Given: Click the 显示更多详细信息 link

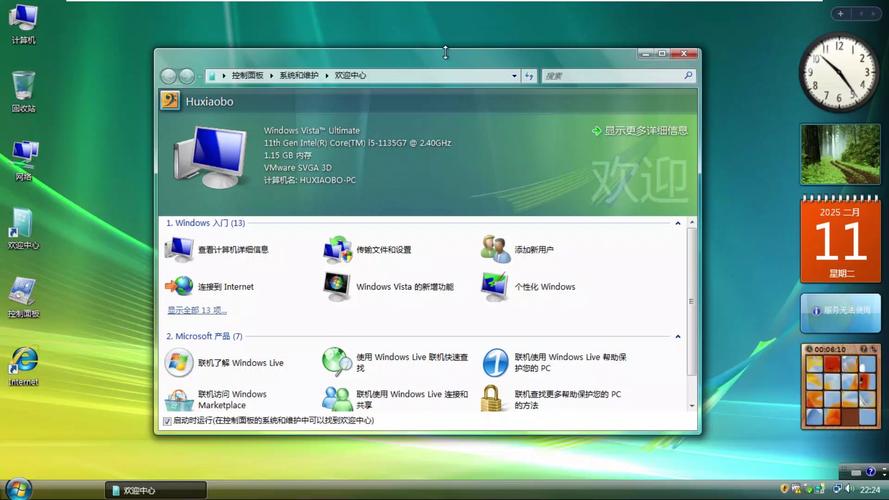Looking at the screenshot, I should point(640,131).
